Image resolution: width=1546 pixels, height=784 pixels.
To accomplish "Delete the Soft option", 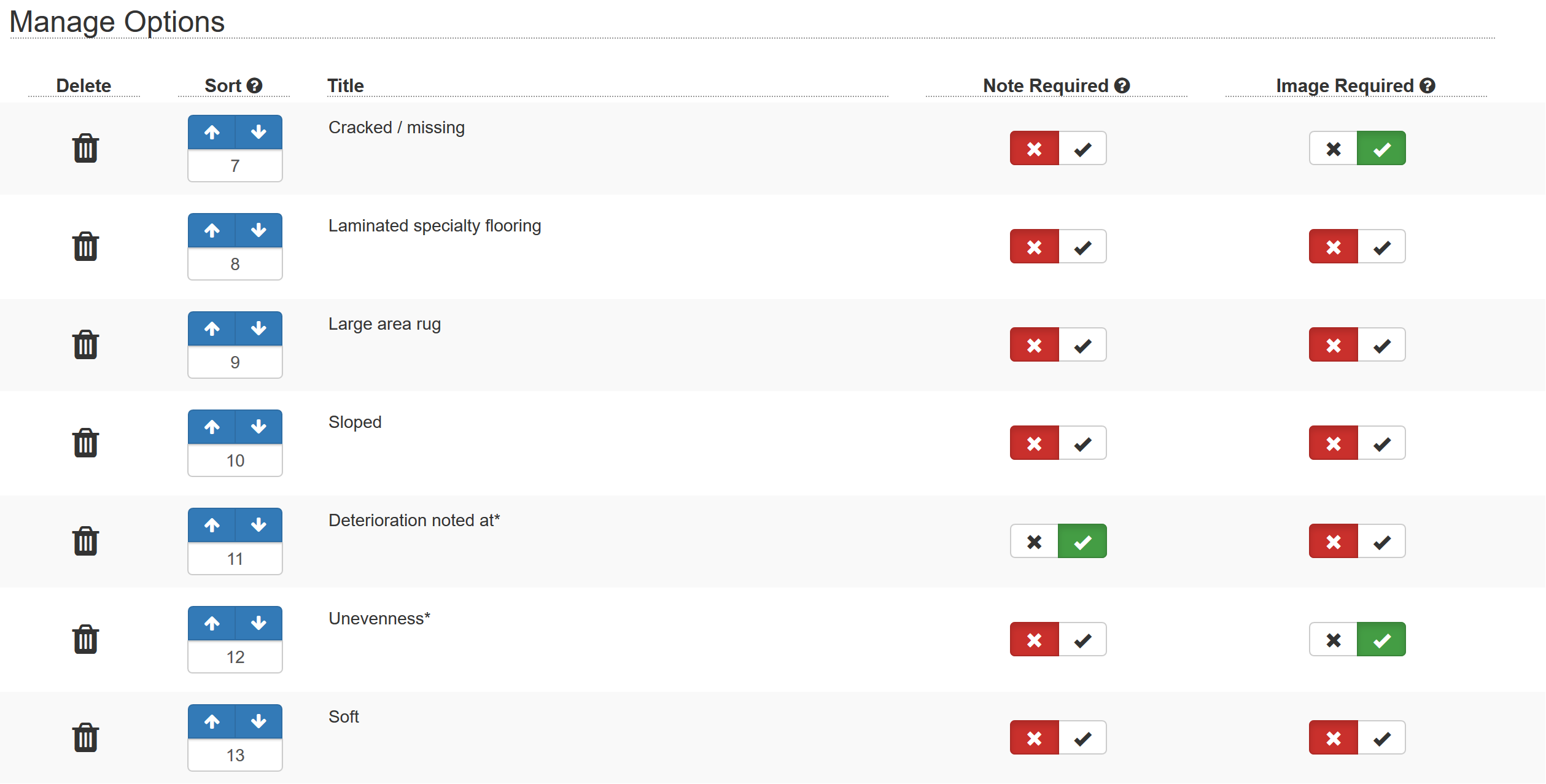I will (x=85, y=737).
